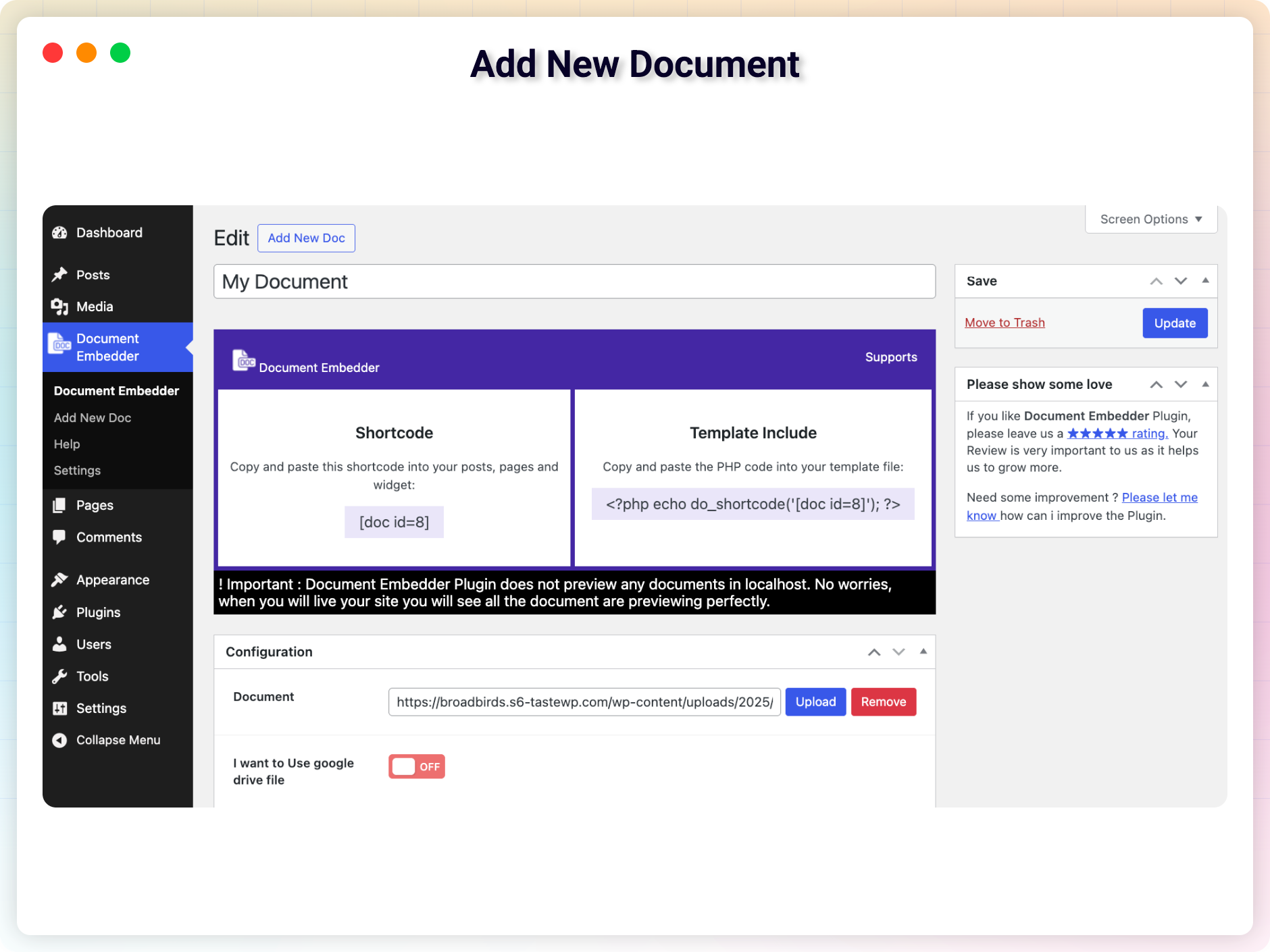This screenshot has width=1270, height=952.
Task: Click the Appearance brush icon
Action: tap(59, 580)
